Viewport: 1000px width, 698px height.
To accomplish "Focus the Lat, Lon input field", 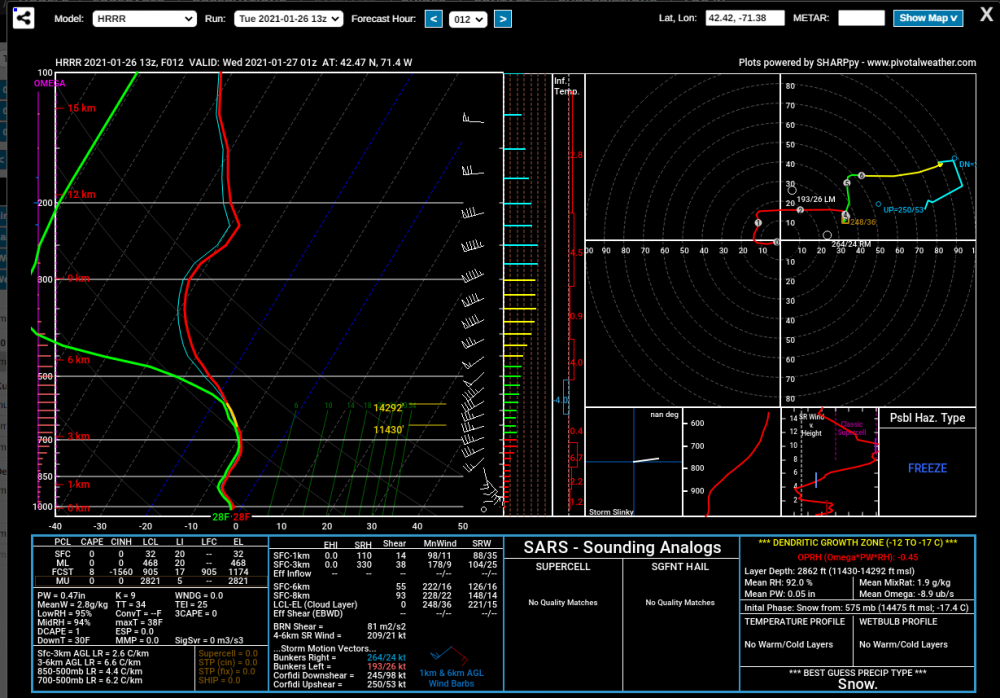I will 744,18.
